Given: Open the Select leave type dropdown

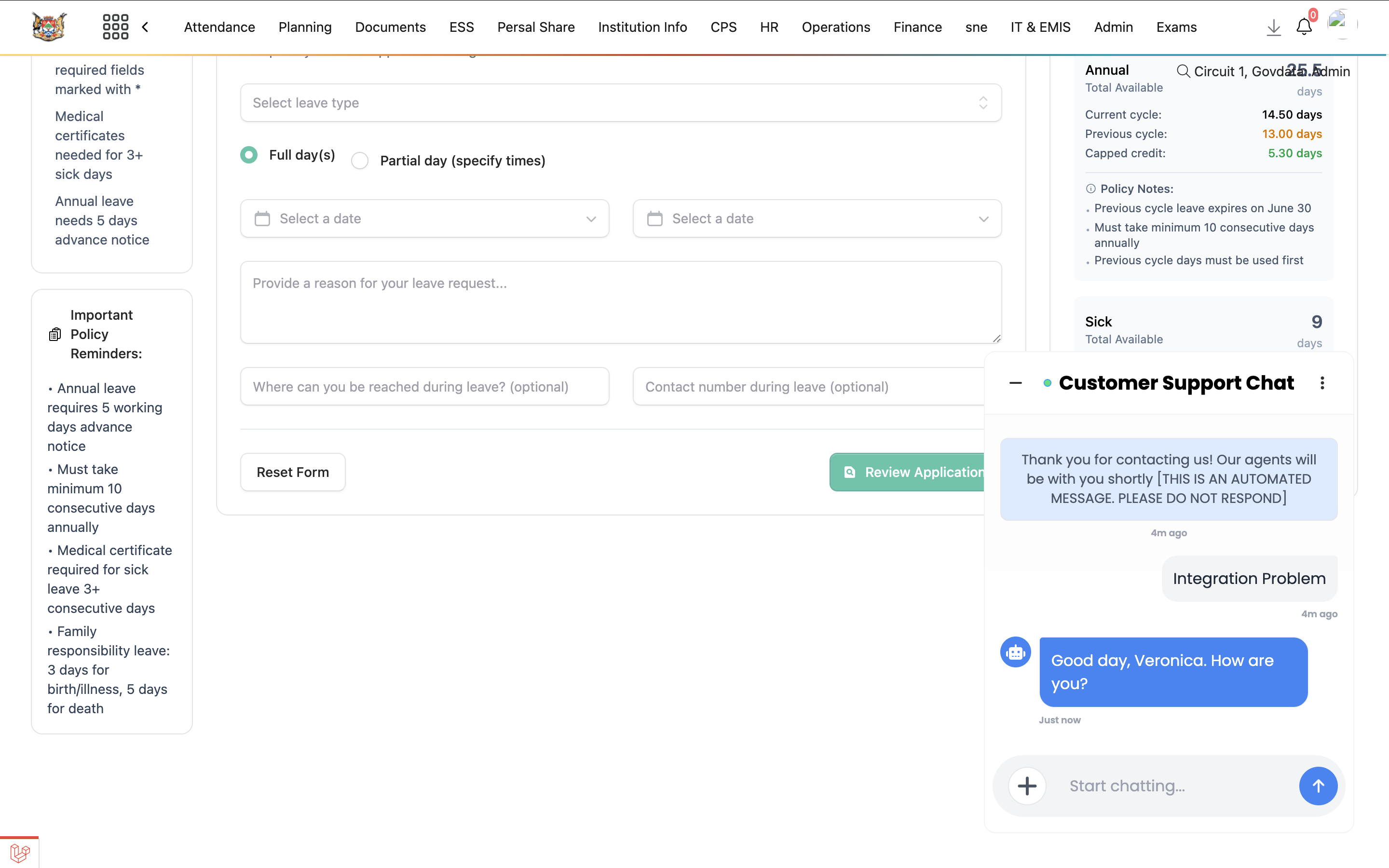Looking at the screenshot, I should click(620, 103).
